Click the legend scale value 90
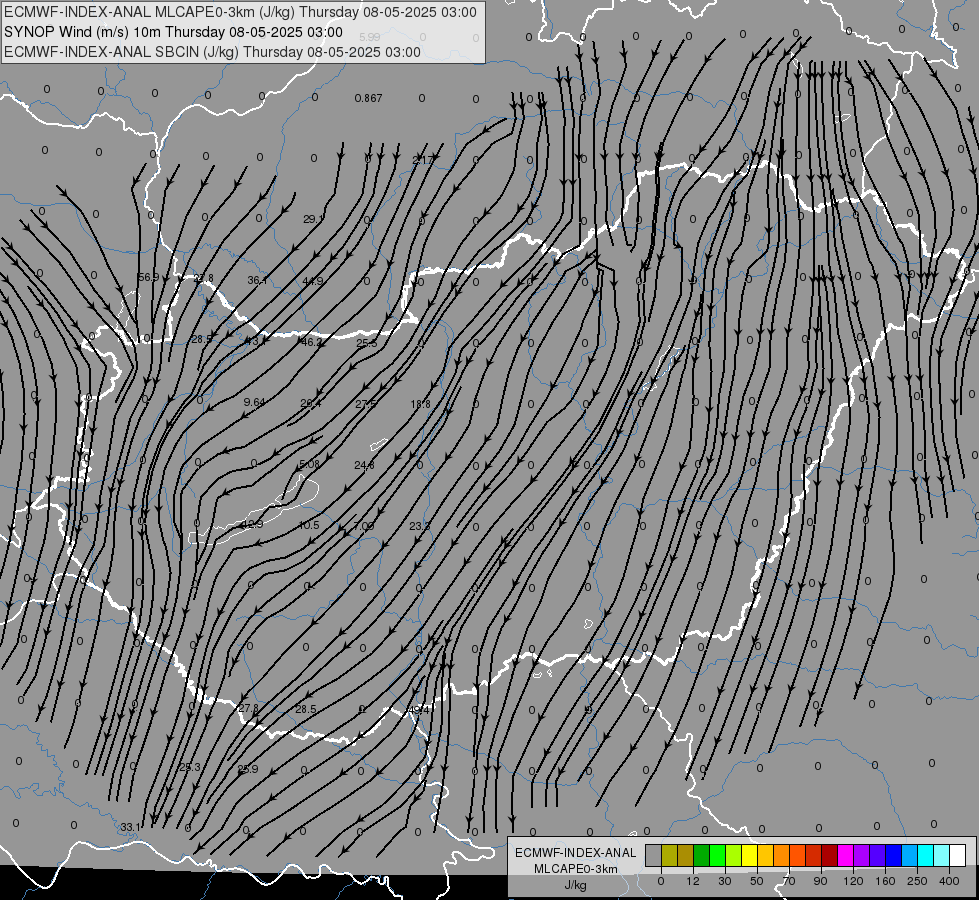Viewport: 979px width, 900px height. point(820,881)
